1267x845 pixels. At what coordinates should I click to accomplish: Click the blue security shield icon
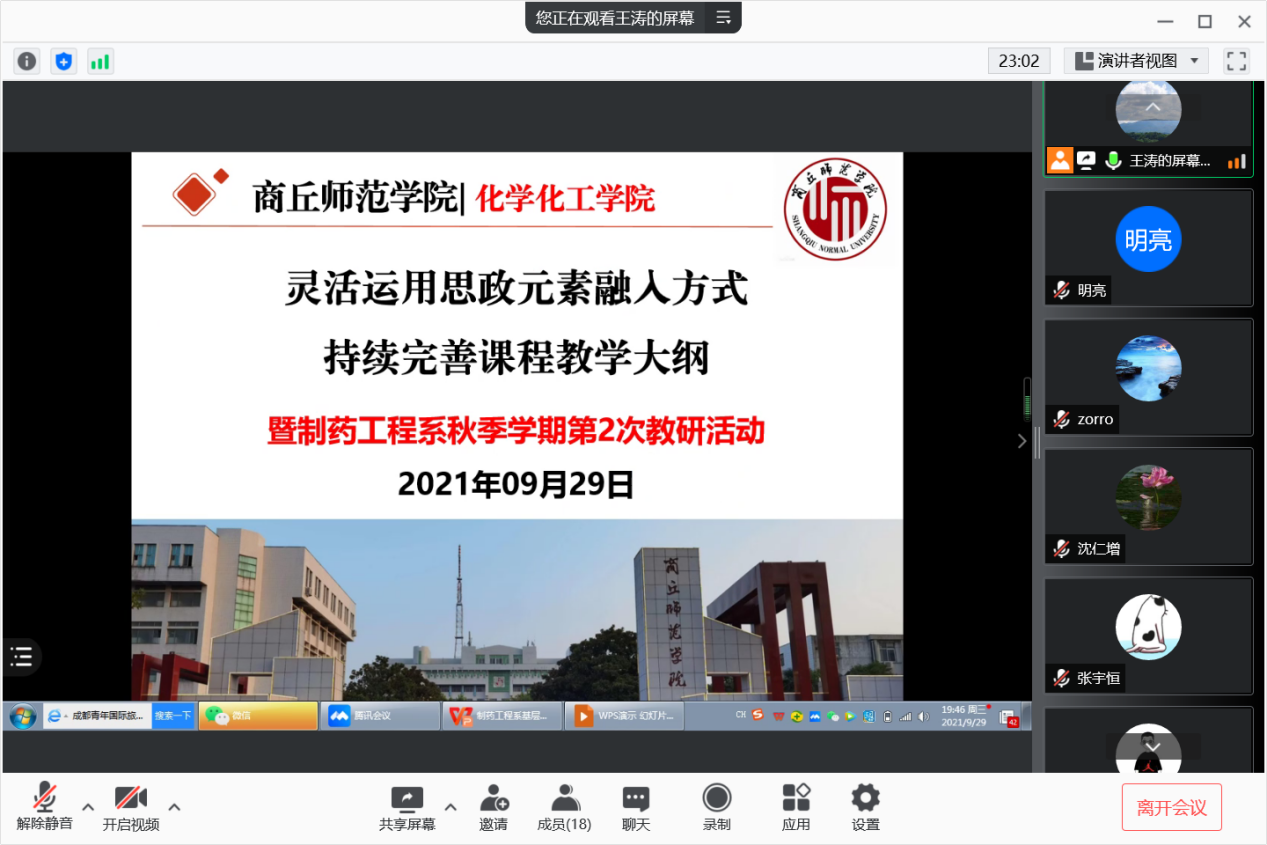point(64,61)
